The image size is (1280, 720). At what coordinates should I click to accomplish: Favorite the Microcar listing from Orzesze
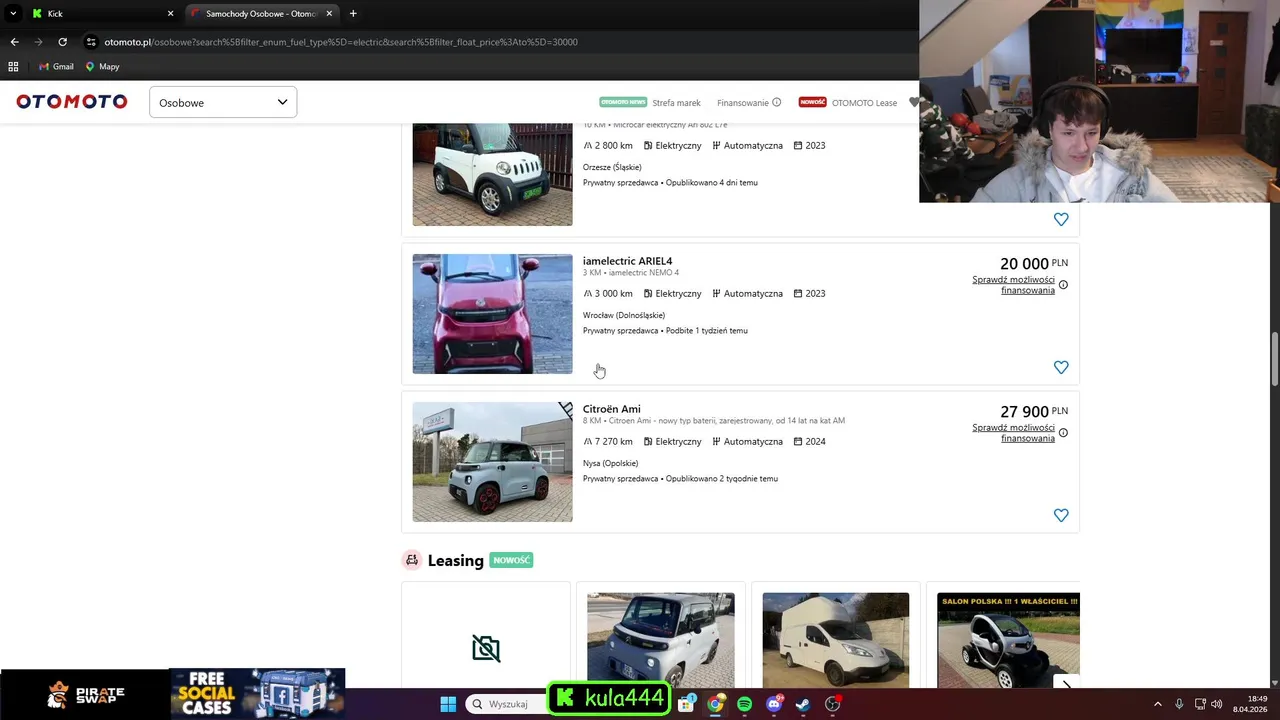[1061, 219]
